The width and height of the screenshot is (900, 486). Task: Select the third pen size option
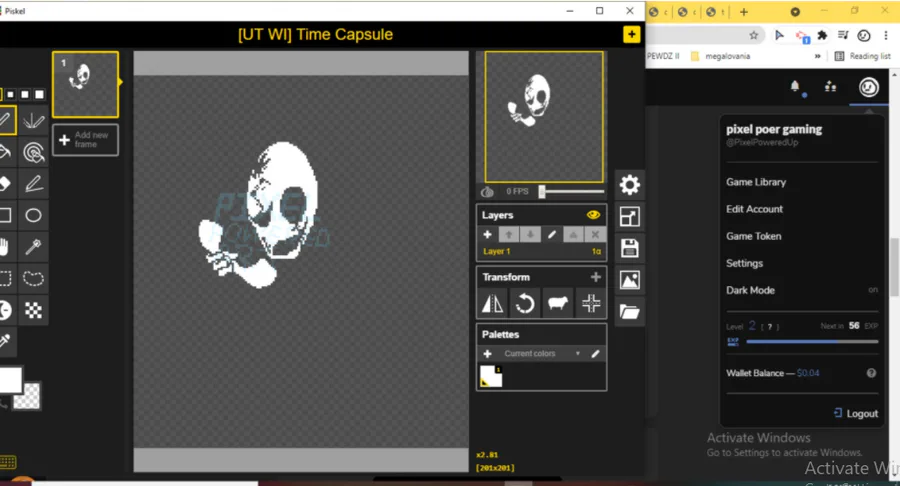point(25,94)
